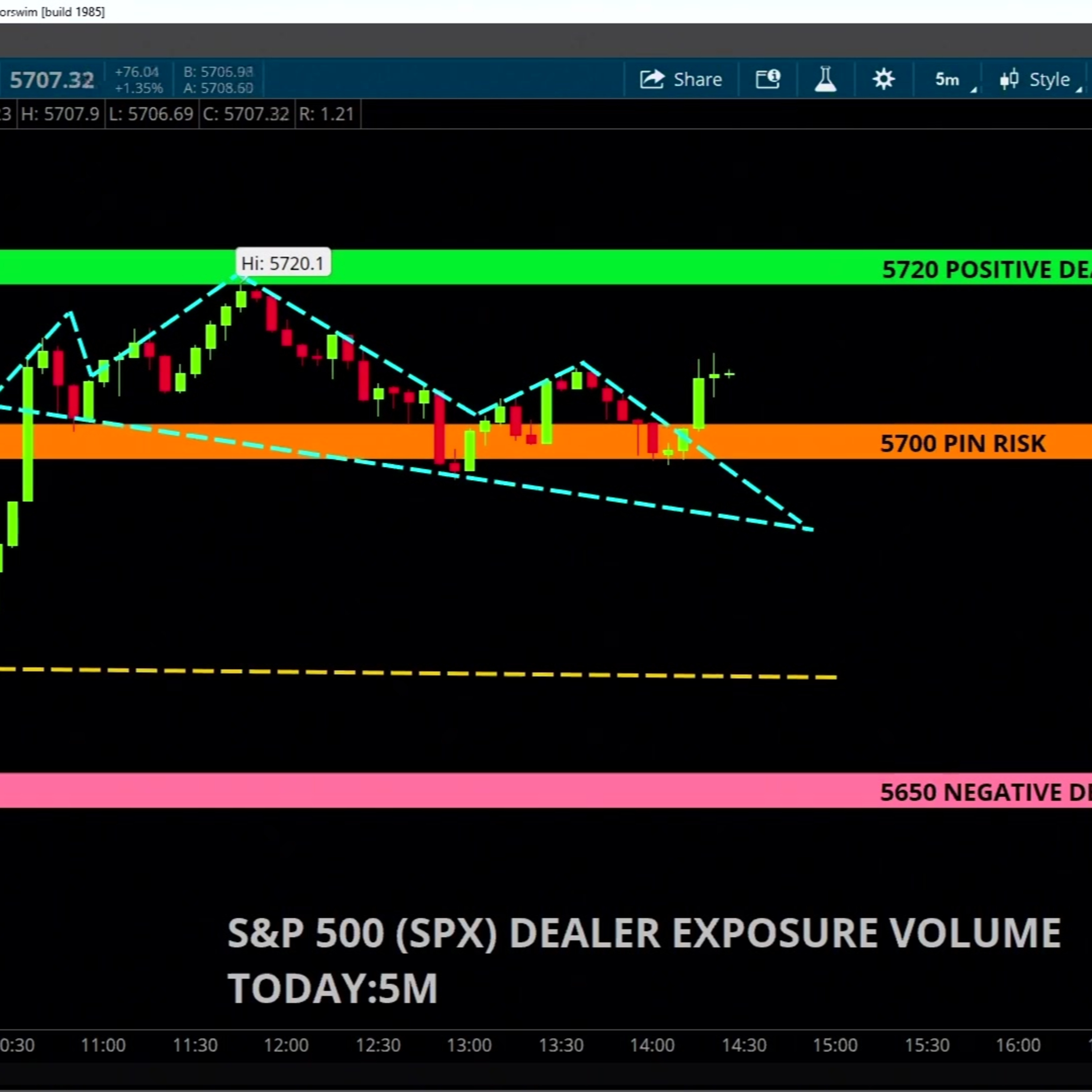Viewport: 1092px width, 1092px height.
Task: Select the pink 5650 negative dealer band
Action: tap(546, 790)
